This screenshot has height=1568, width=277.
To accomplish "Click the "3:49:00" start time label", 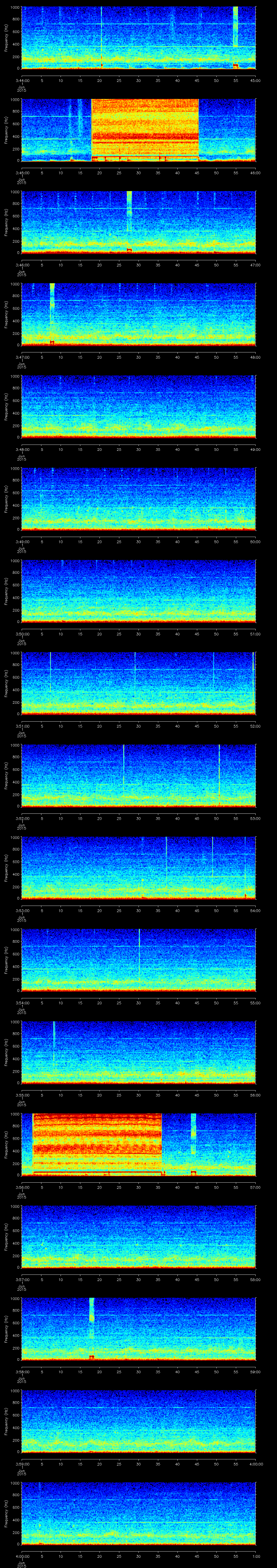I will pos(22,542).
